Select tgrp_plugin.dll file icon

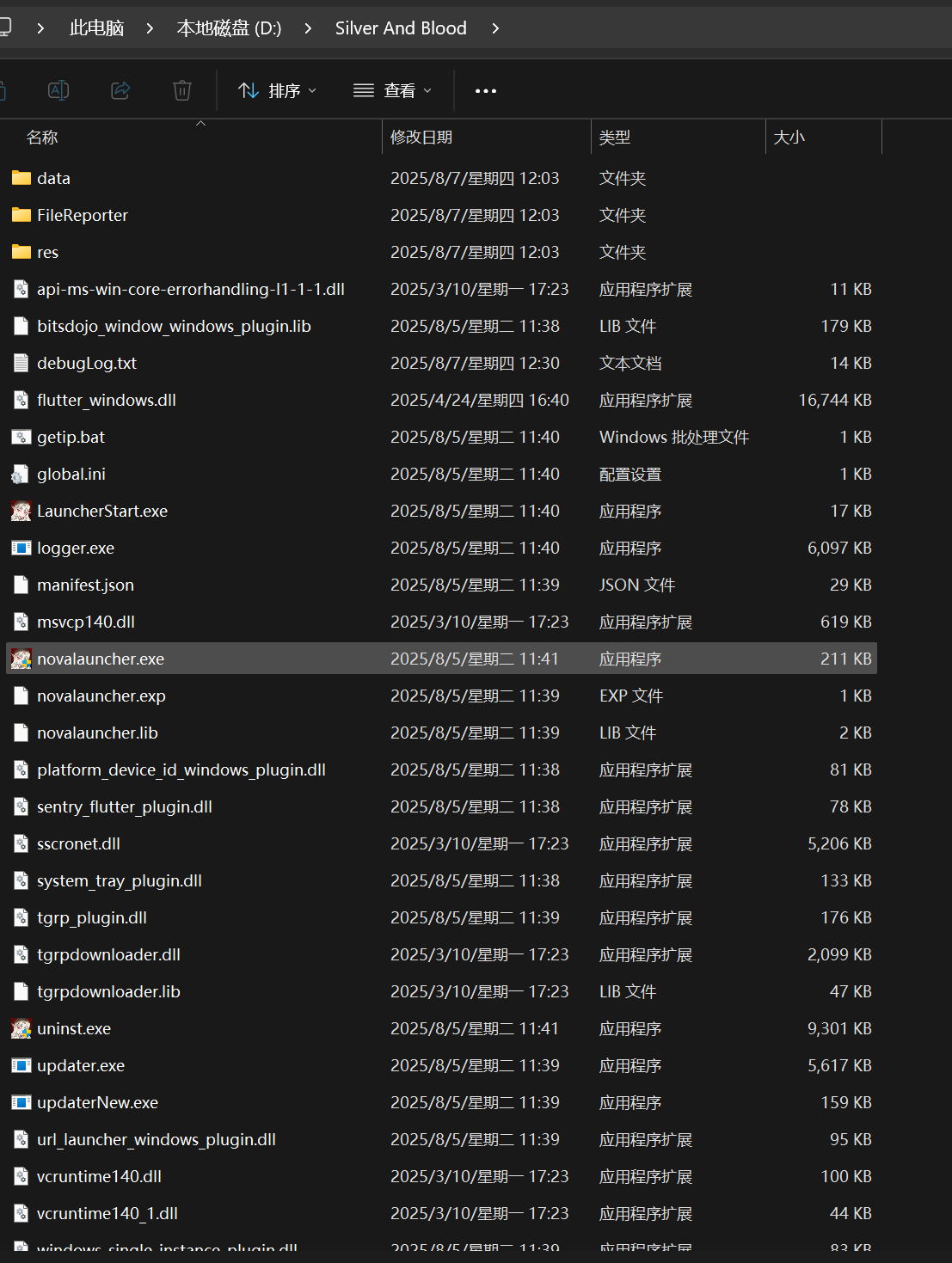[21, 917]
